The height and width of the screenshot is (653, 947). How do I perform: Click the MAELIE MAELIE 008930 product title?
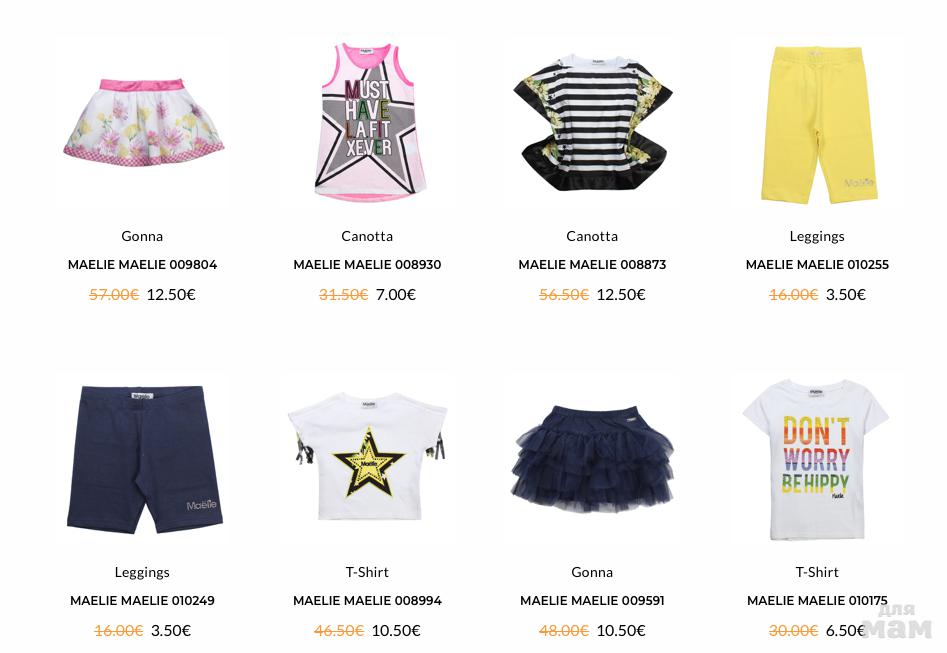click(x=367, y=265)
